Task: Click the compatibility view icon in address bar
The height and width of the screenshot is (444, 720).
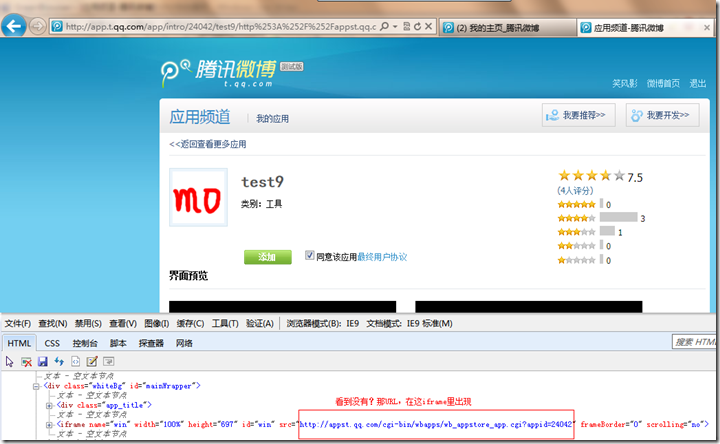Action: point(406,27)
